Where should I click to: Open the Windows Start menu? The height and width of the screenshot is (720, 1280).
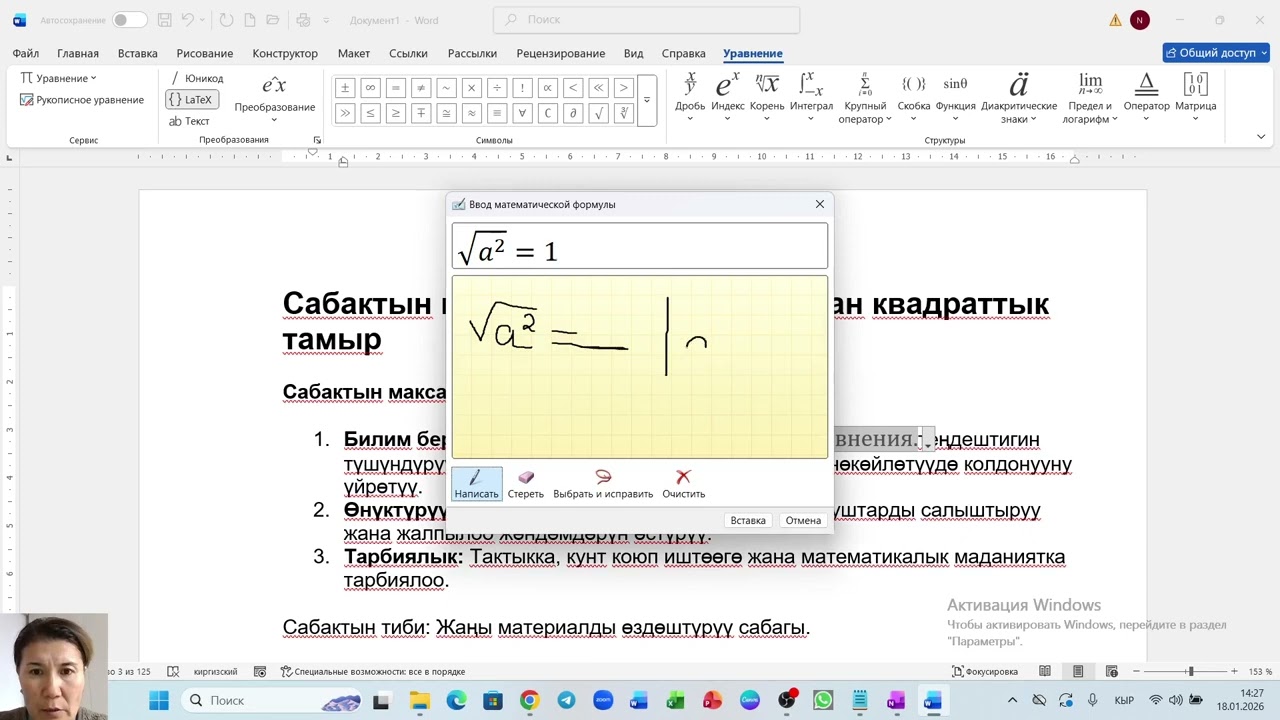click(x=159, y=700)
